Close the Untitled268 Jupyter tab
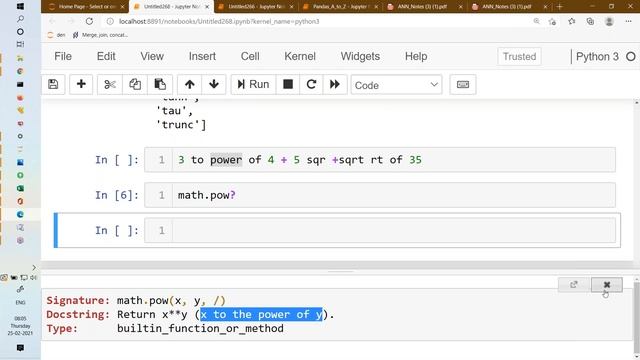 click(207, 7)
